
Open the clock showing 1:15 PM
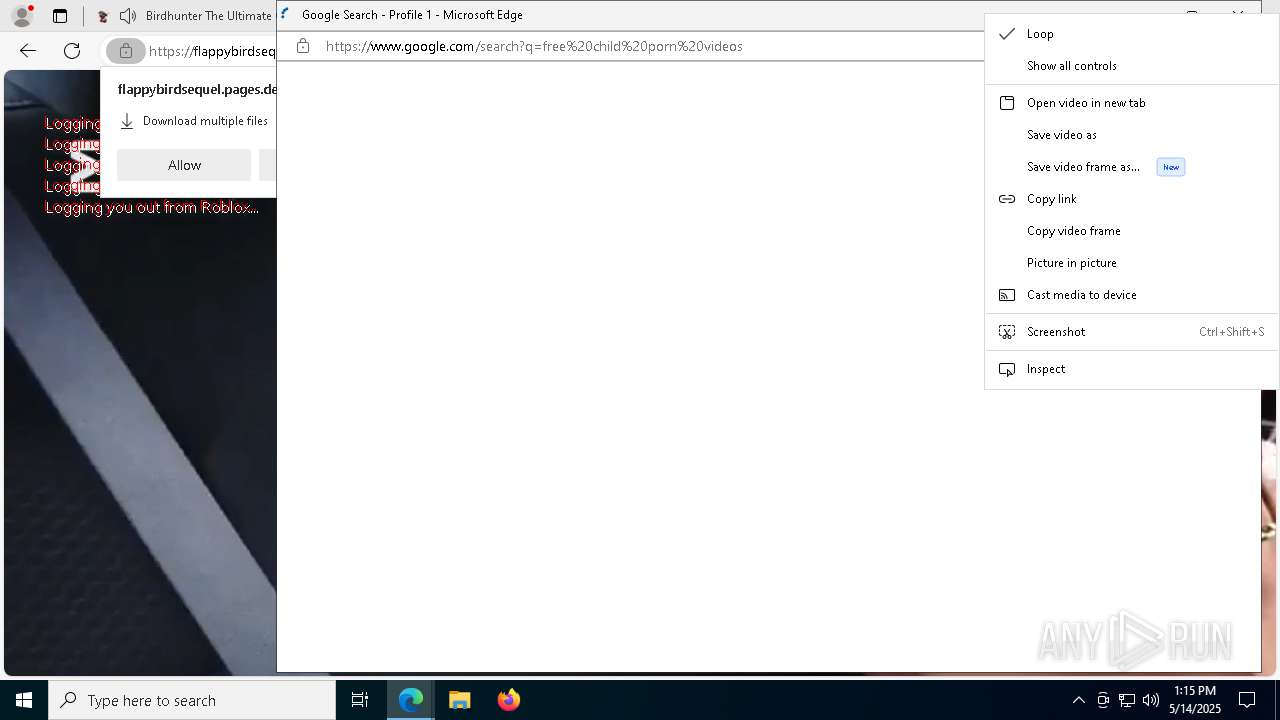[x=1196, y=700]
